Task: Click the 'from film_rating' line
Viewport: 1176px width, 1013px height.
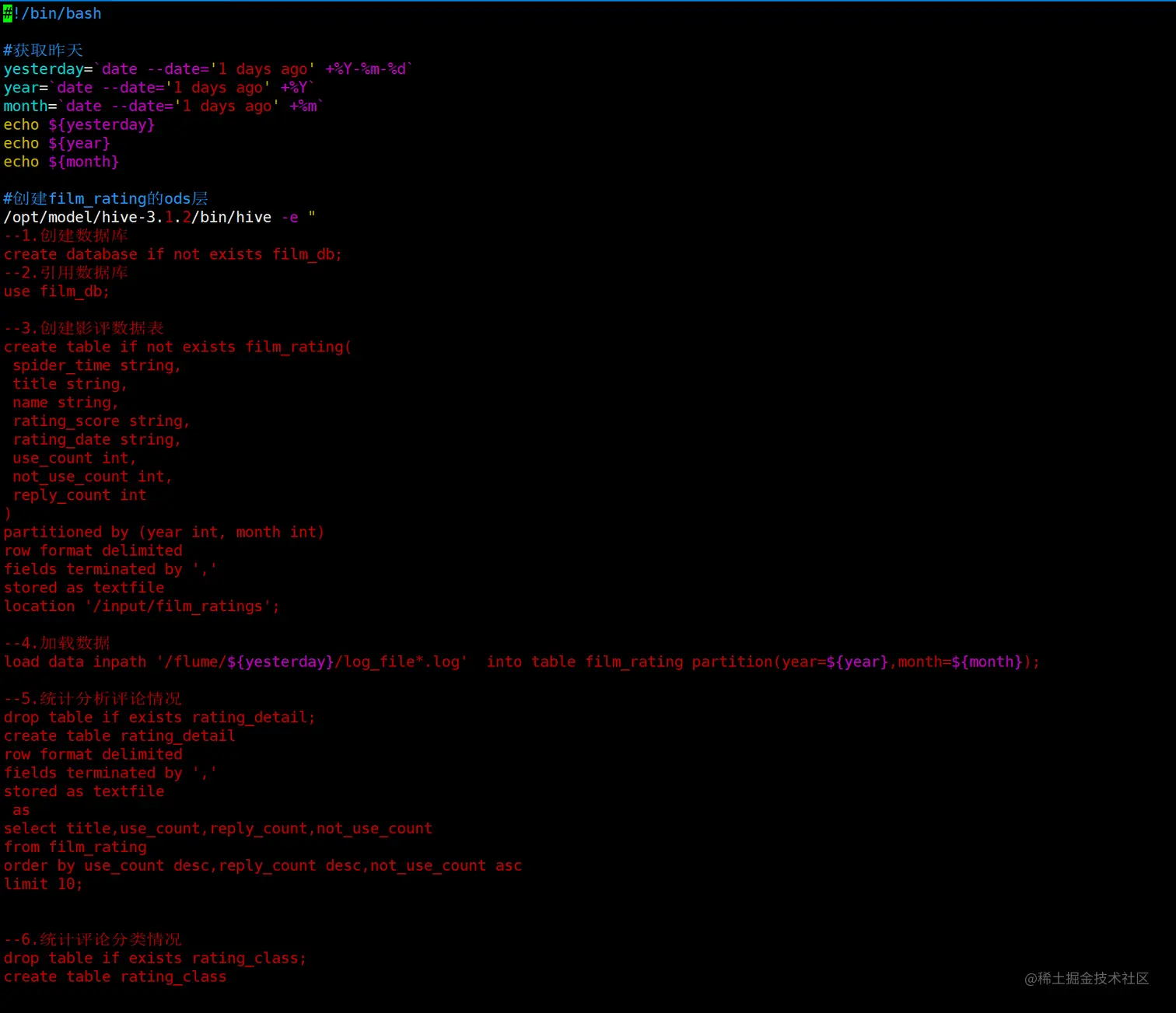Action: [75, 847]
